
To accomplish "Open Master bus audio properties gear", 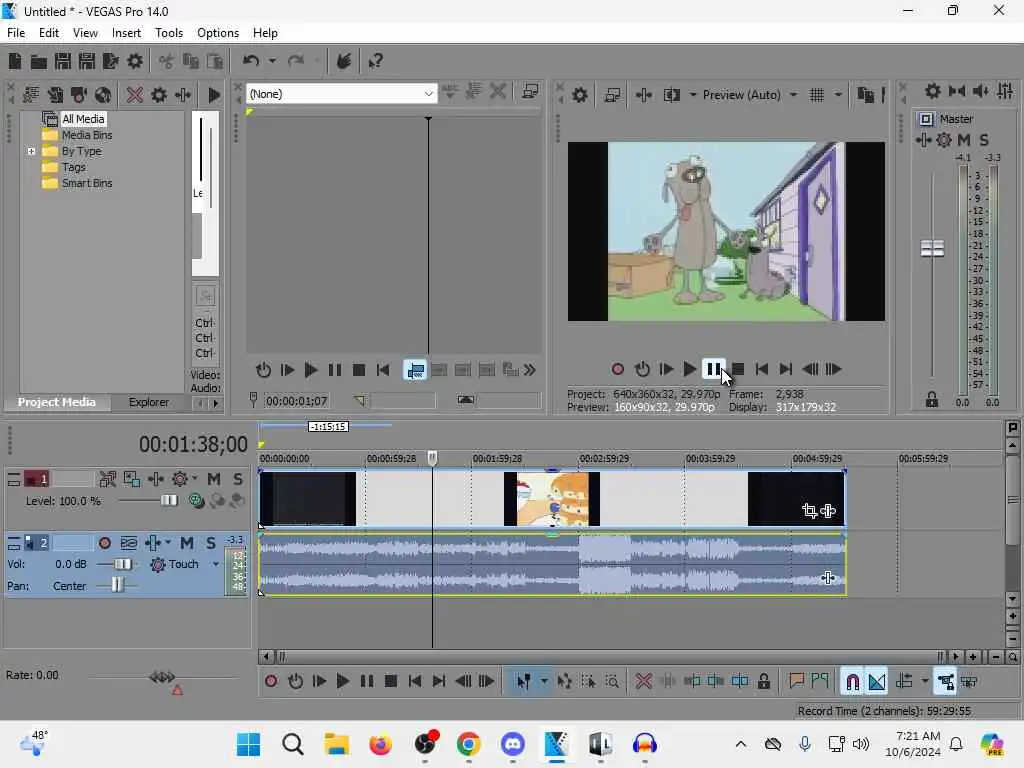I will point(933,91).
